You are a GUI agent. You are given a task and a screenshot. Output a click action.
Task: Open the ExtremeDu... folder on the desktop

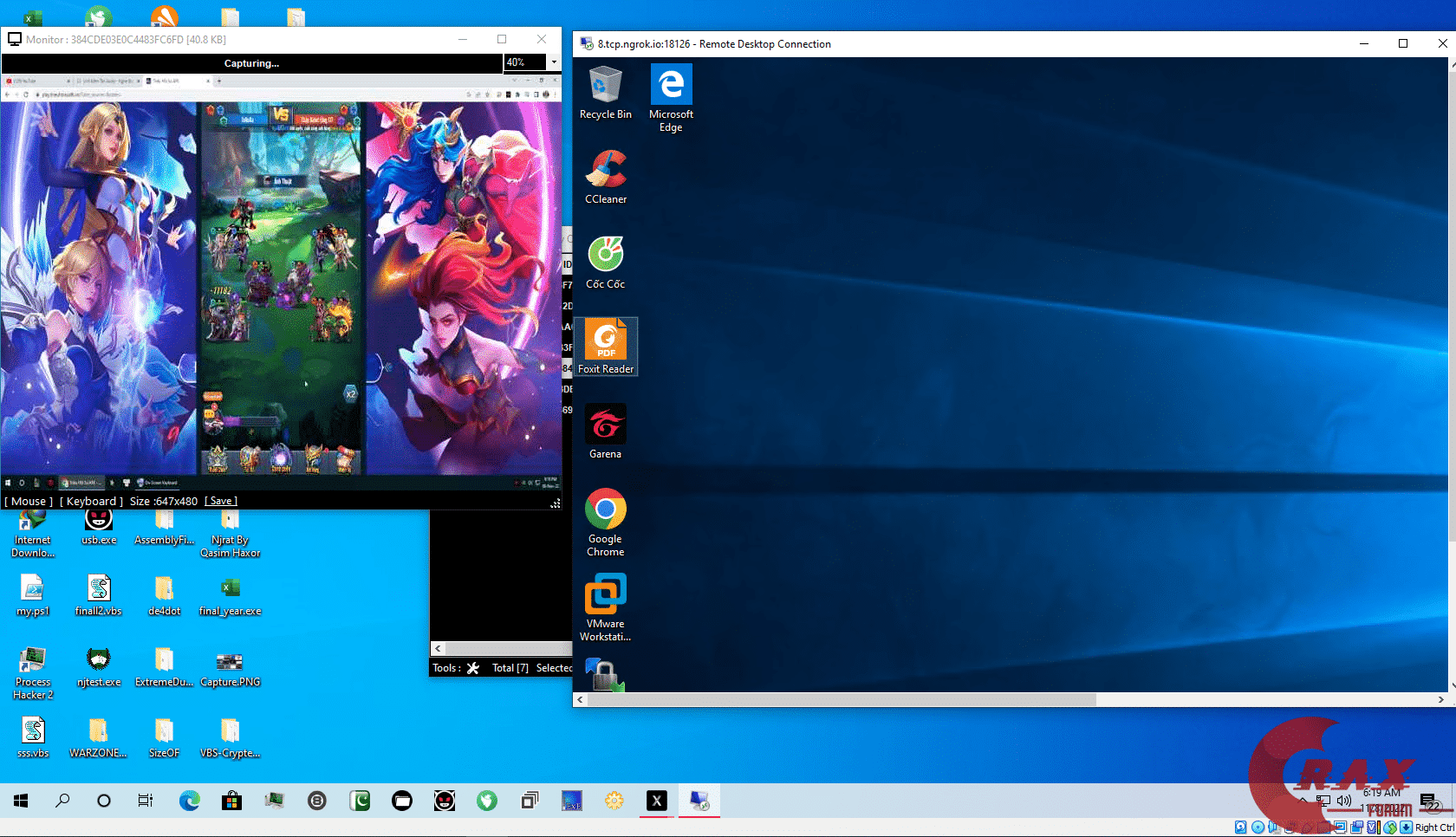(x=165, y=667)
